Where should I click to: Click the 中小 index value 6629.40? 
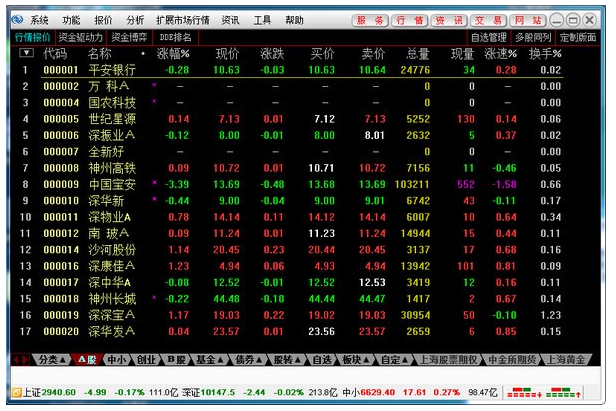pos(377,393)
